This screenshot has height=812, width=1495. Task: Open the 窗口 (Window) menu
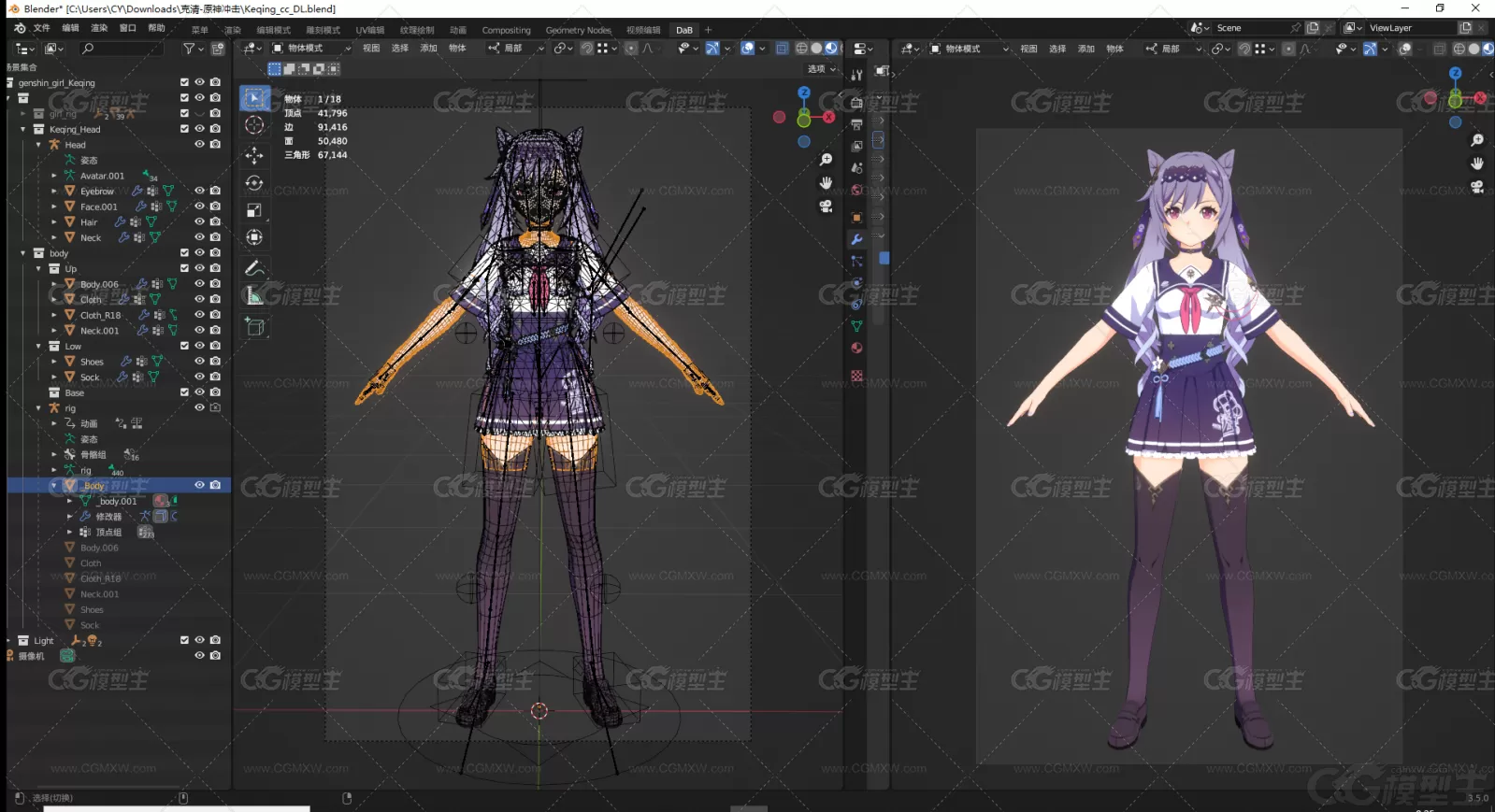(x=128, y=29)
